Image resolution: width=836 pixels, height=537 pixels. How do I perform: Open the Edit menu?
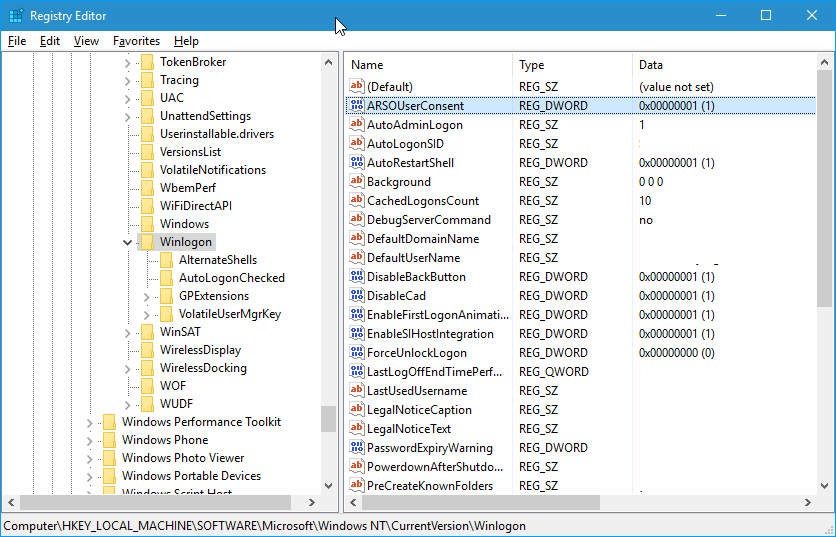(50, 41)
